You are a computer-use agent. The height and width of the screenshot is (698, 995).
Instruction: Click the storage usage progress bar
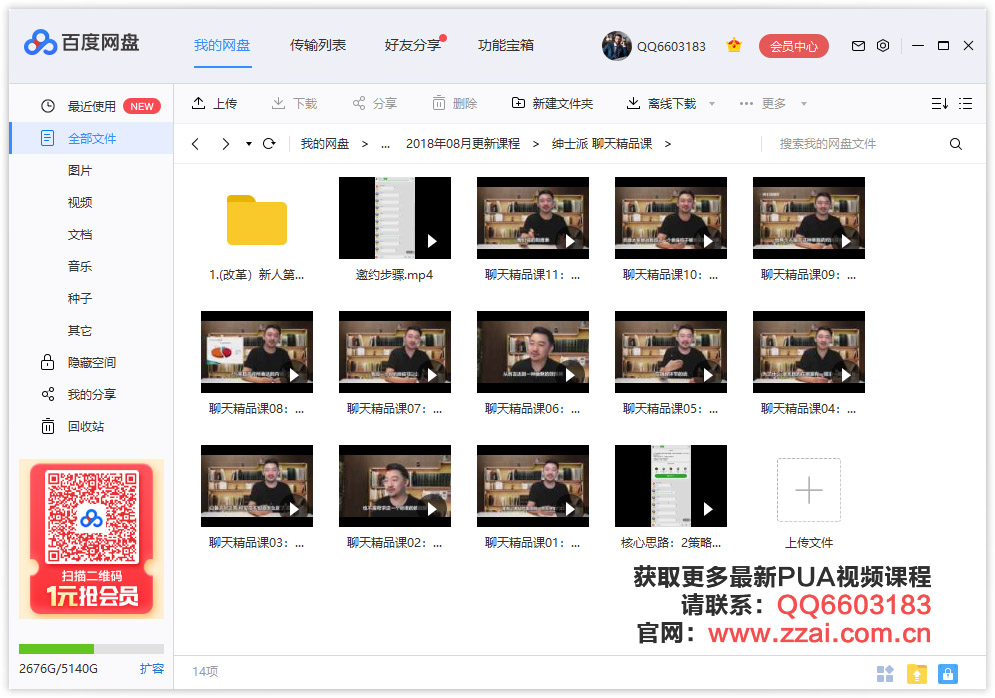[x=91, y=649]
